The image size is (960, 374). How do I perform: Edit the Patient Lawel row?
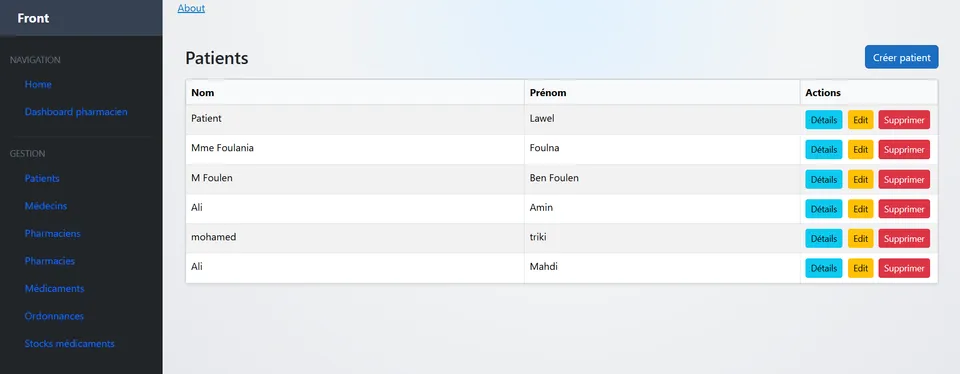pos(860,120)
